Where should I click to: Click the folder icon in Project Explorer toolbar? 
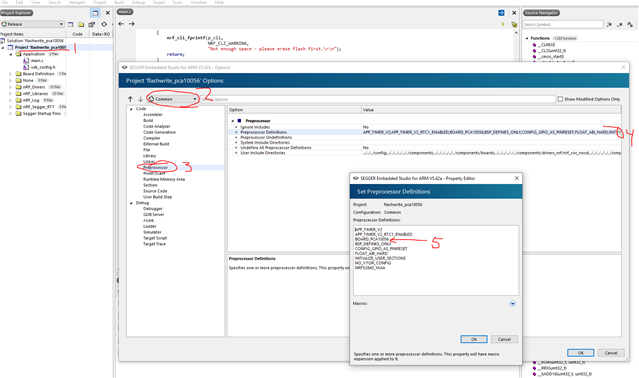(81, 24)
